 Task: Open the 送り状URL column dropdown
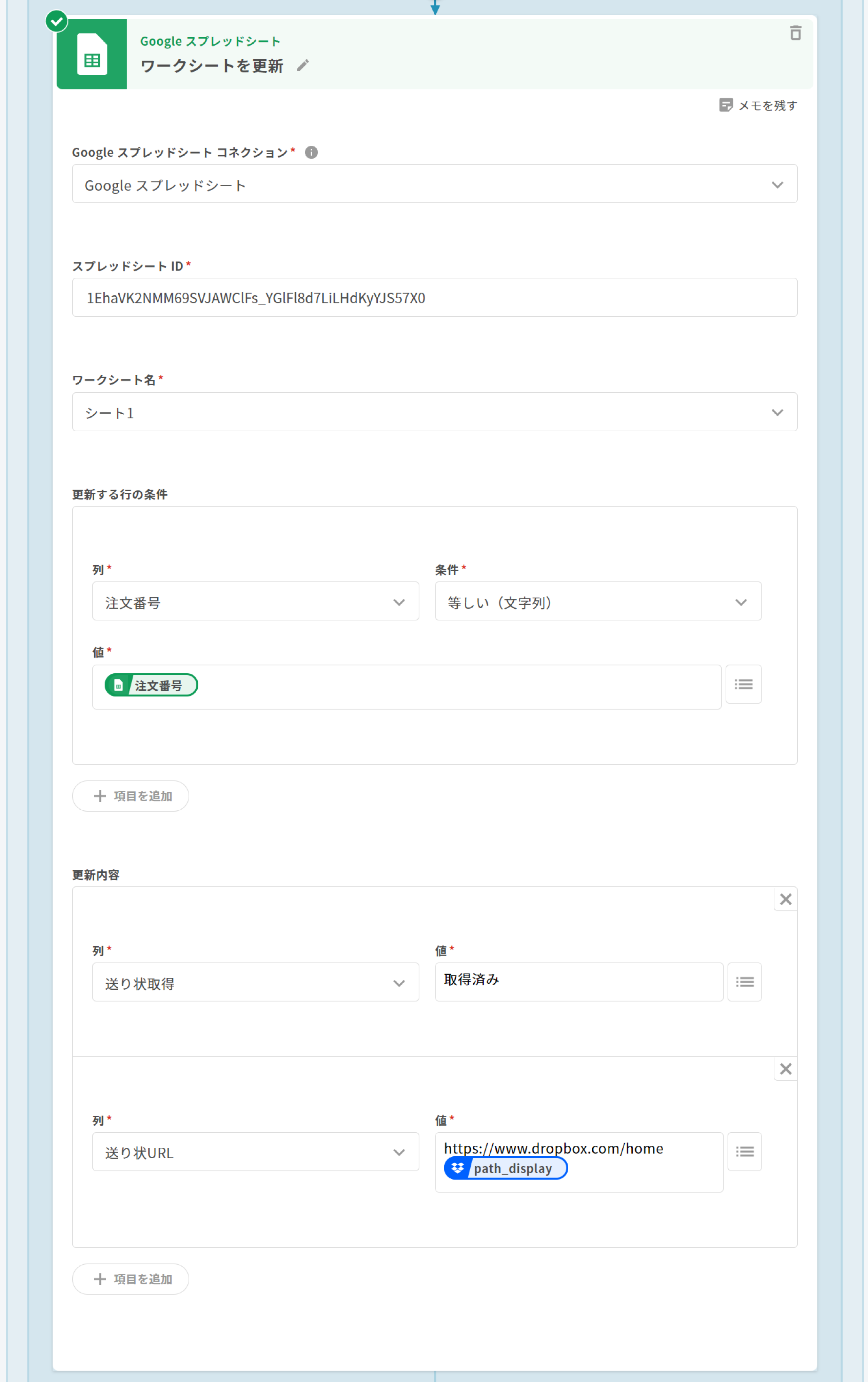click(x=255, y=1152)
